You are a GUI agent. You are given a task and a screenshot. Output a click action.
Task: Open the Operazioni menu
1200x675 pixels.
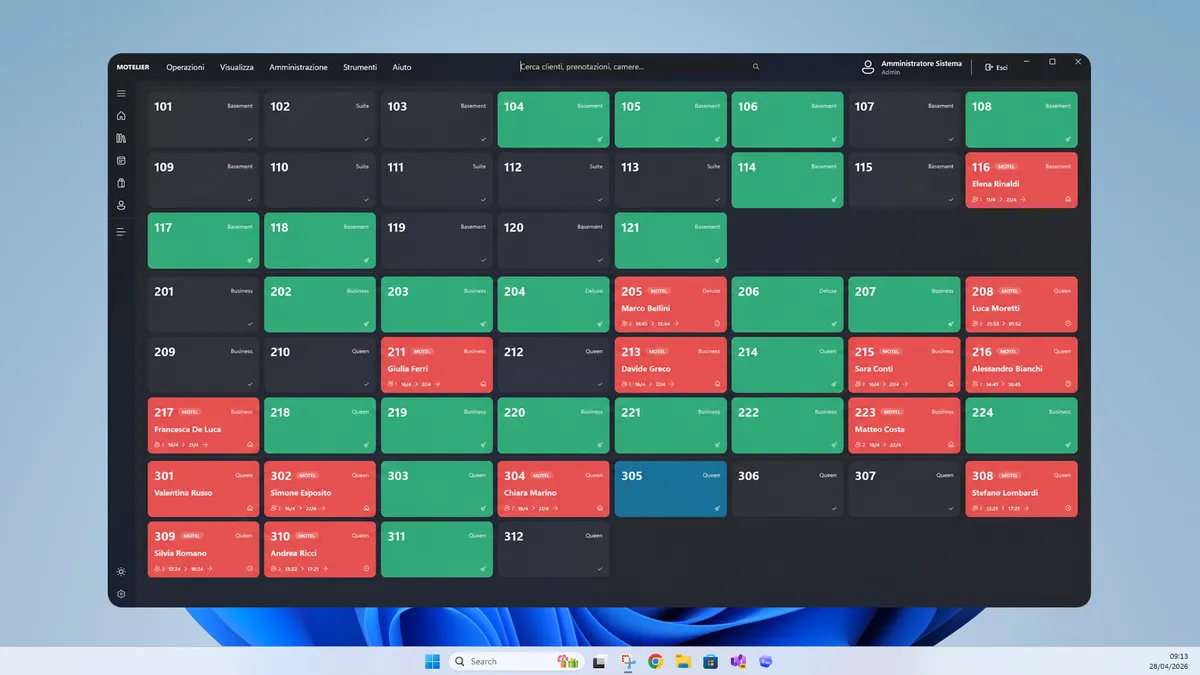click(x=185, y=67)
